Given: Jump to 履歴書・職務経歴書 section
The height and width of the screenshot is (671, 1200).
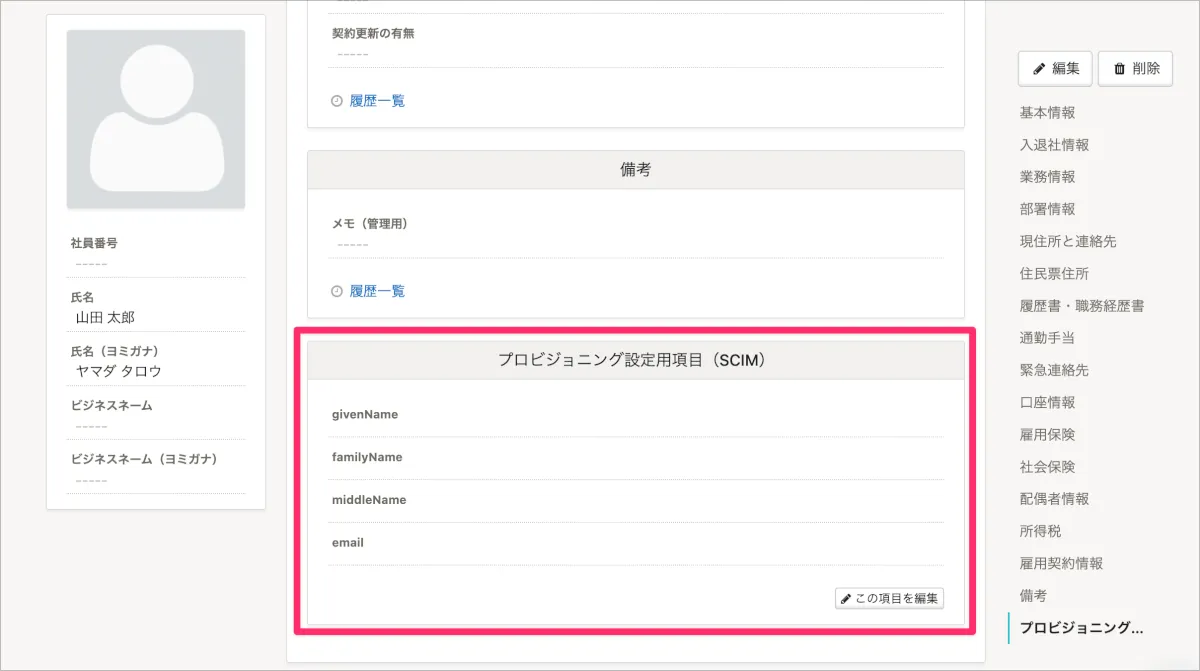Looking at the screenshot, I should click(1082, 306).
